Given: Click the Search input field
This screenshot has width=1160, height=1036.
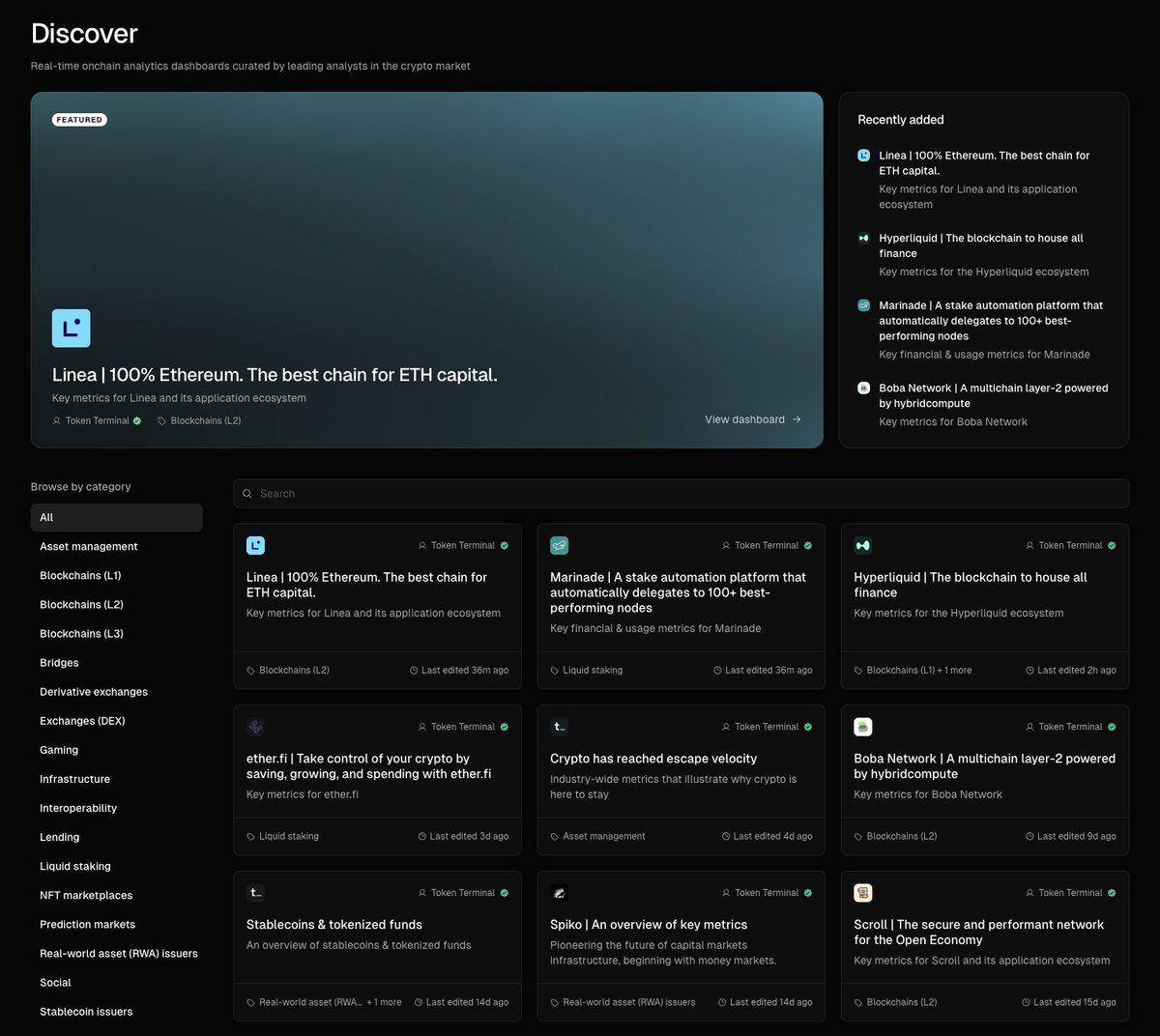Looking at the screenshot, I should [681, 494].
